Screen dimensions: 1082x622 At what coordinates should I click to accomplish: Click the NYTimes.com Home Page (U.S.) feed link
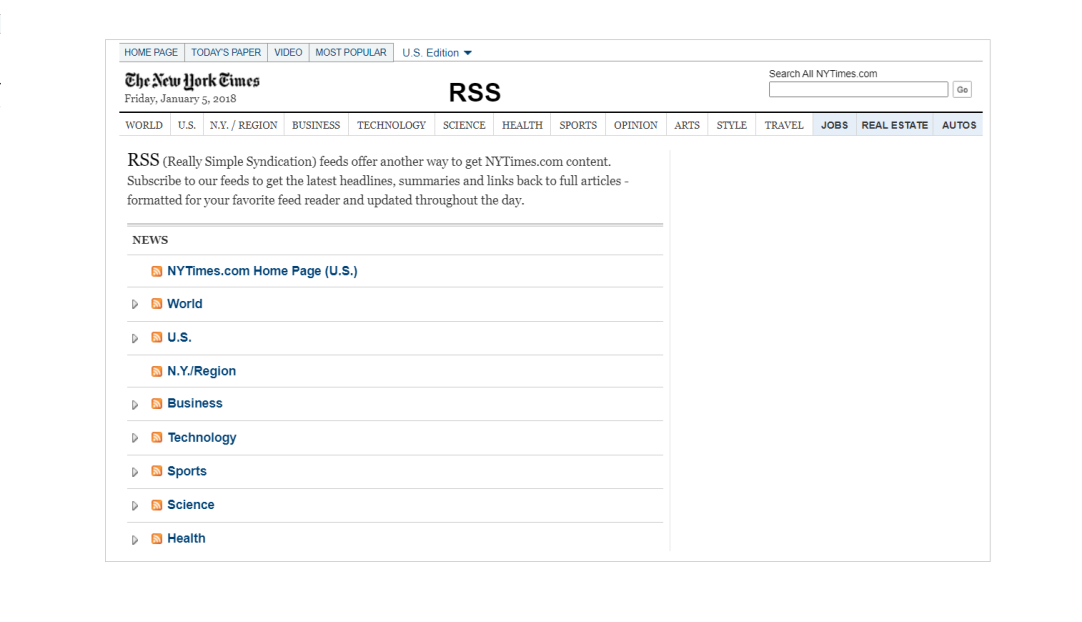(x=262, y=271)
